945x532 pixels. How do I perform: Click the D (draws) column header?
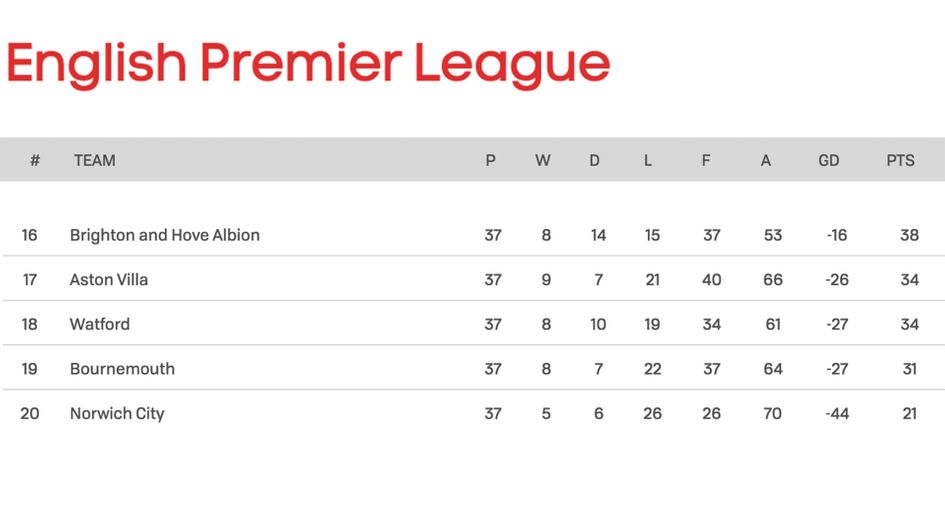594,160
